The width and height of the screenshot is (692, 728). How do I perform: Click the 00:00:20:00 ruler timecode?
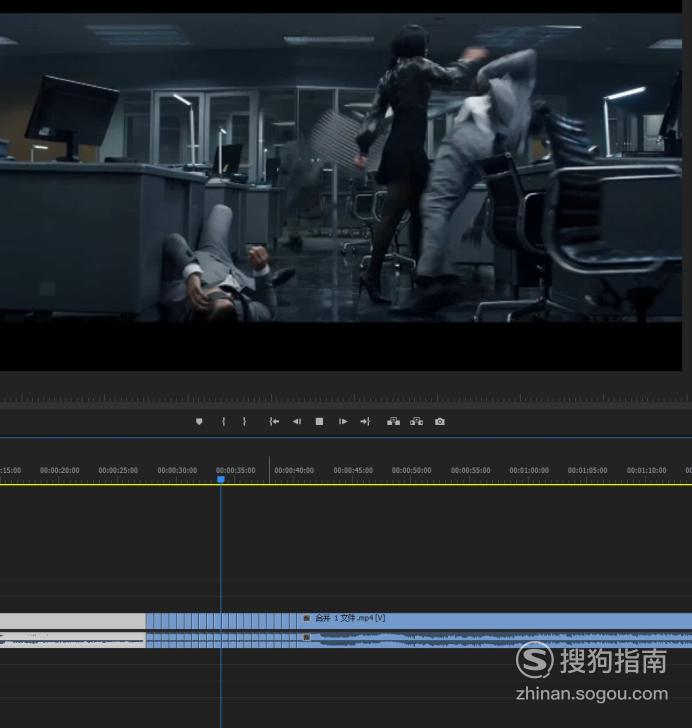(59, 470)
